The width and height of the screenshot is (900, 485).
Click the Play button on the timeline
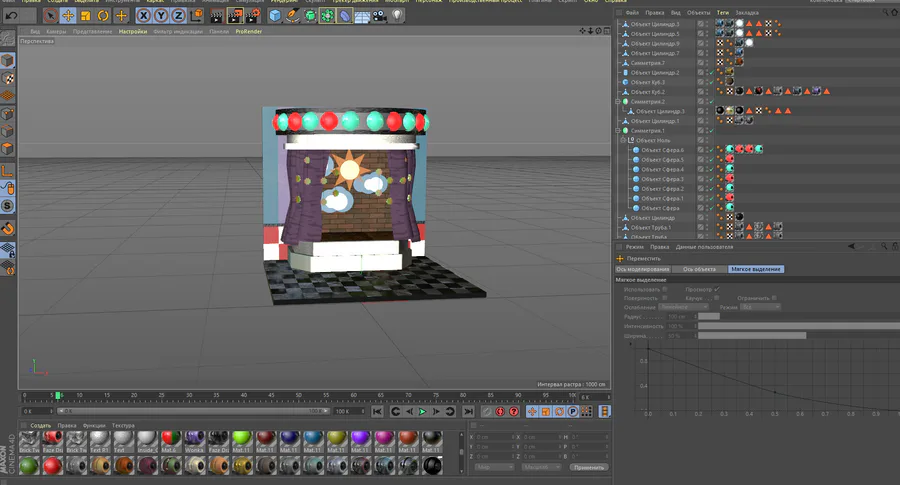(x=422, y=412)
